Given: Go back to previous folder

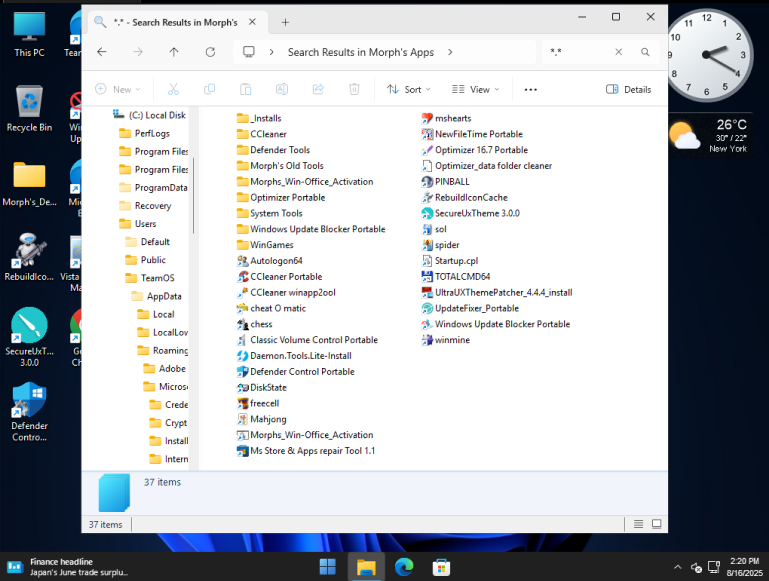Looking at the screenshot, I should [102, 52].
